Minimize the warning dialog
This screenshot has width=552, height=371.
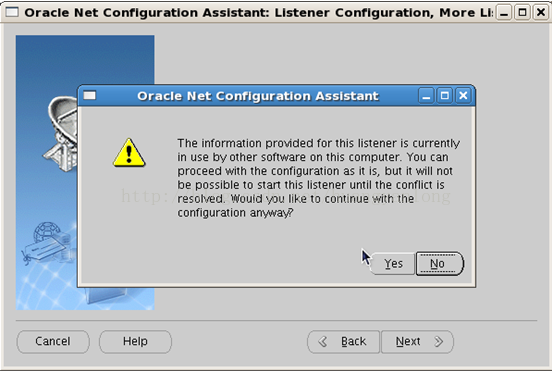pyautogui.click(x=426, y=96)
